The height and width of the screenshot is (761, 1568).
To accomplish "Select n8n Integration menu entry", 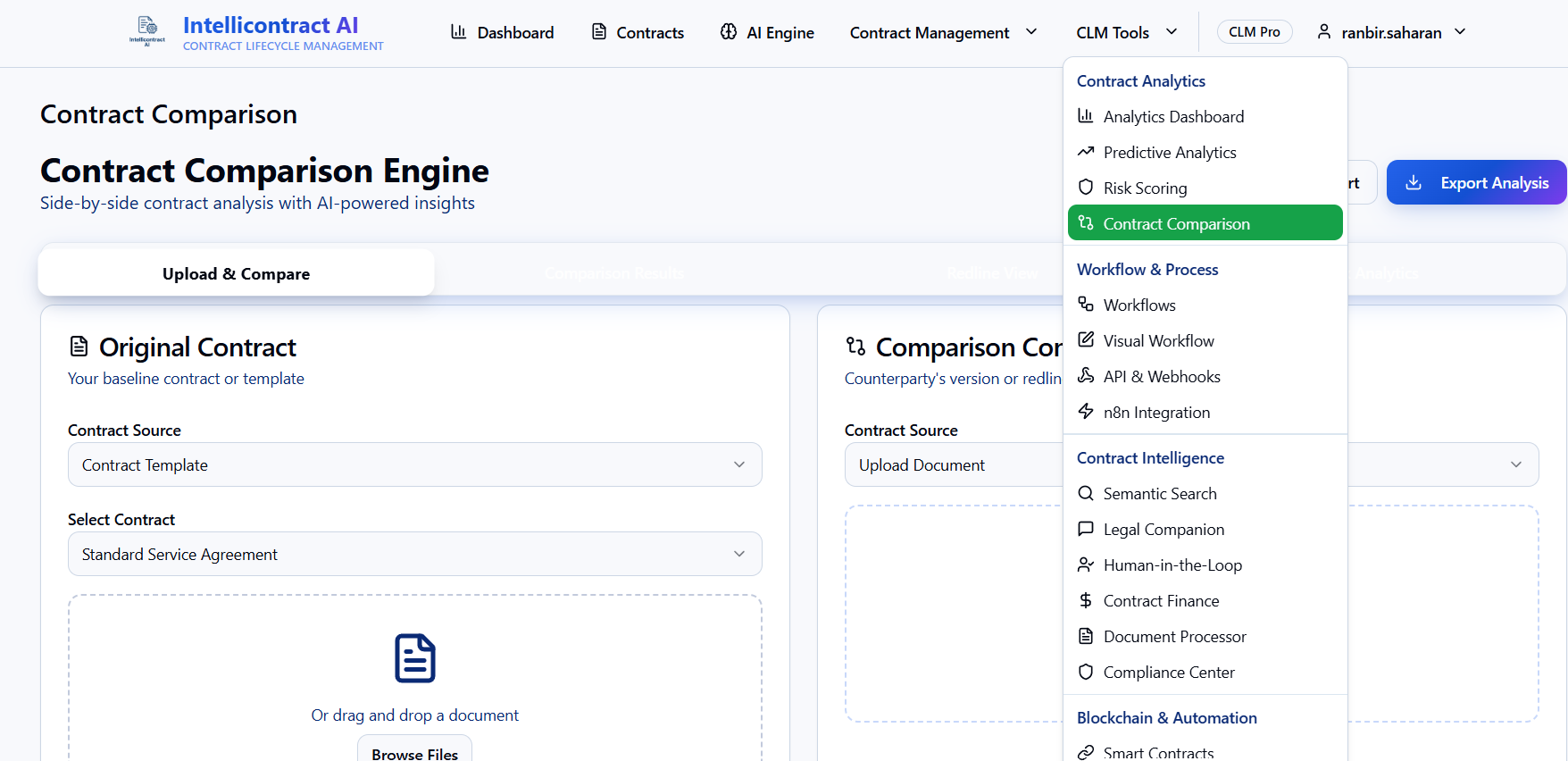I will [1205, 412].
